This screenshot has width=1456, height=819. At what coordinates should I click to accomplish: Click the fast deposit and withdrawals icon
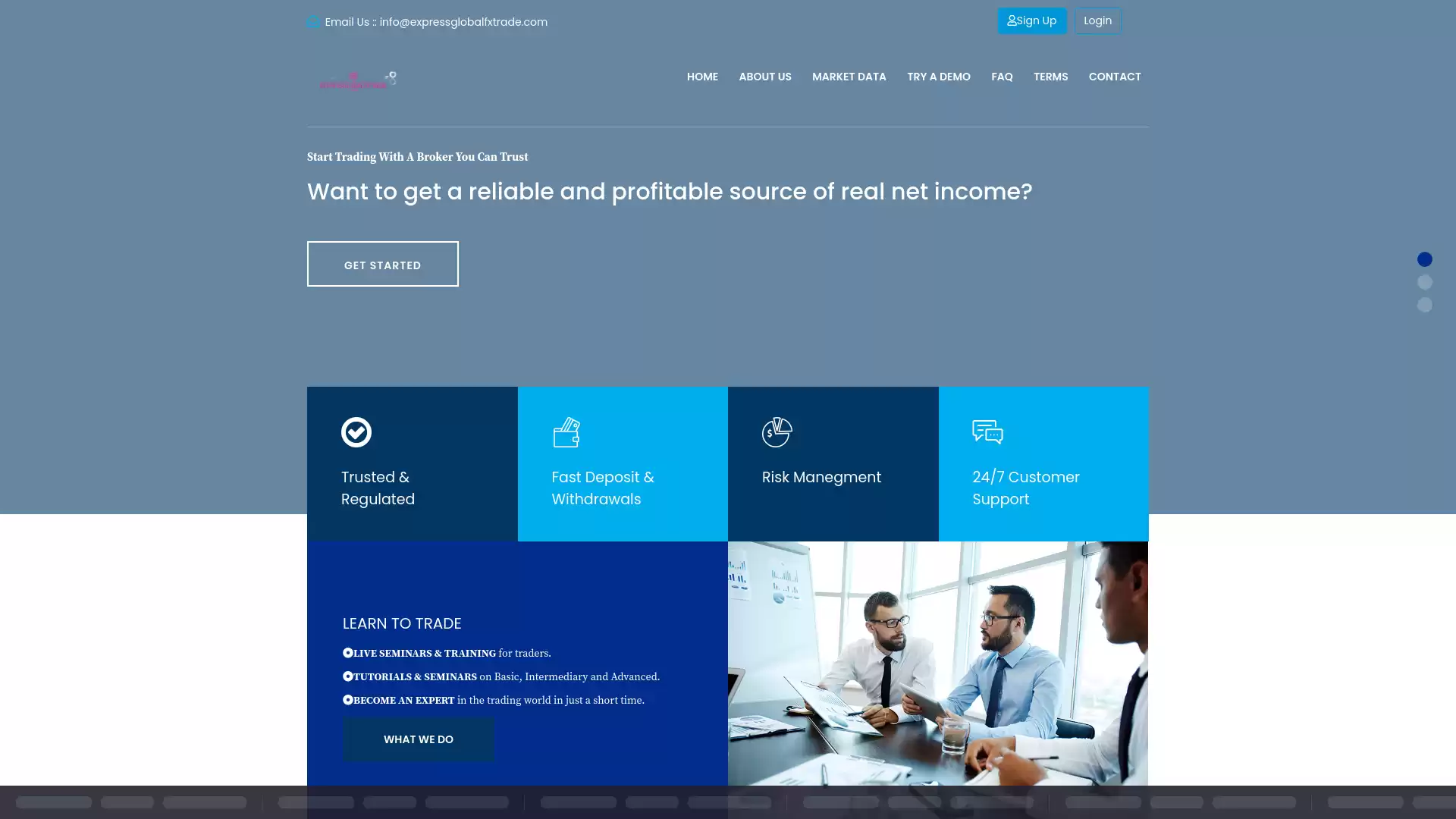tap(566, 432)
